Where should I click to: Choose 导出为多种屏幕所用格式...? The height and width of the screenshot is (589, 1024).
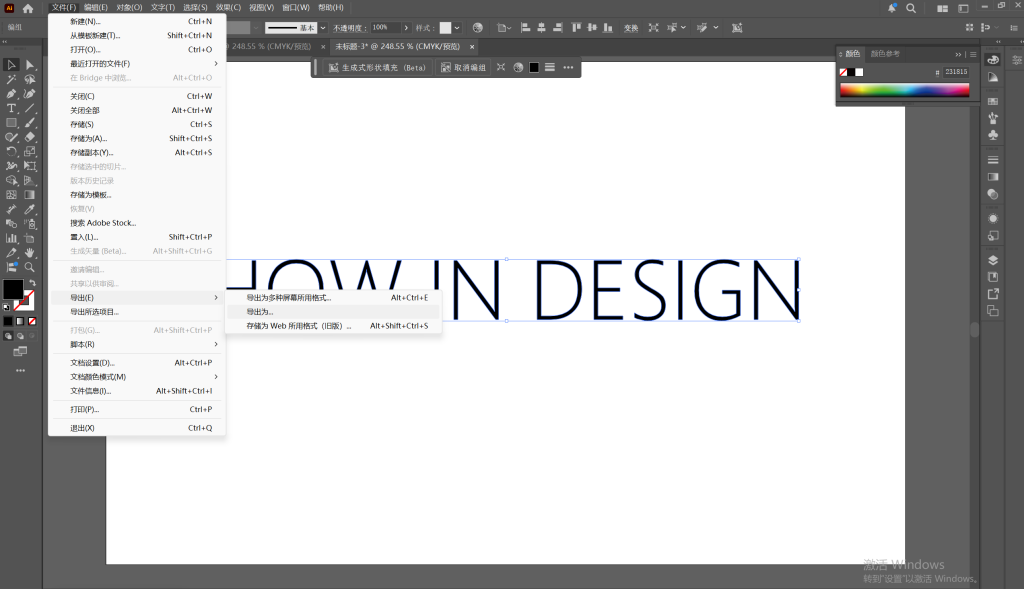pos(334,297)
